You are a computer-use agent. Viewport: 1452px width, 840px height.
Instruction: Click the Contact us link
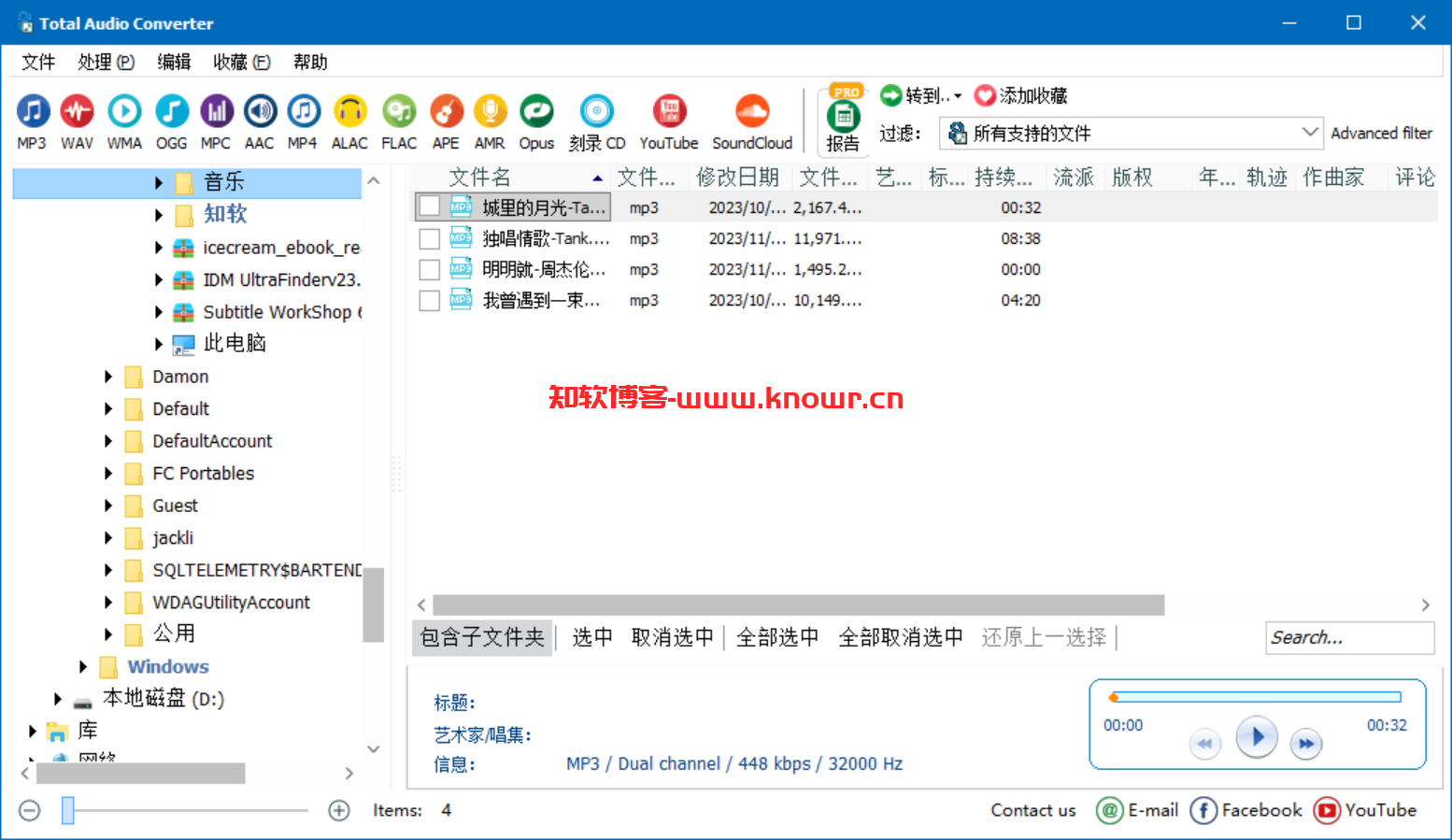1033,810
